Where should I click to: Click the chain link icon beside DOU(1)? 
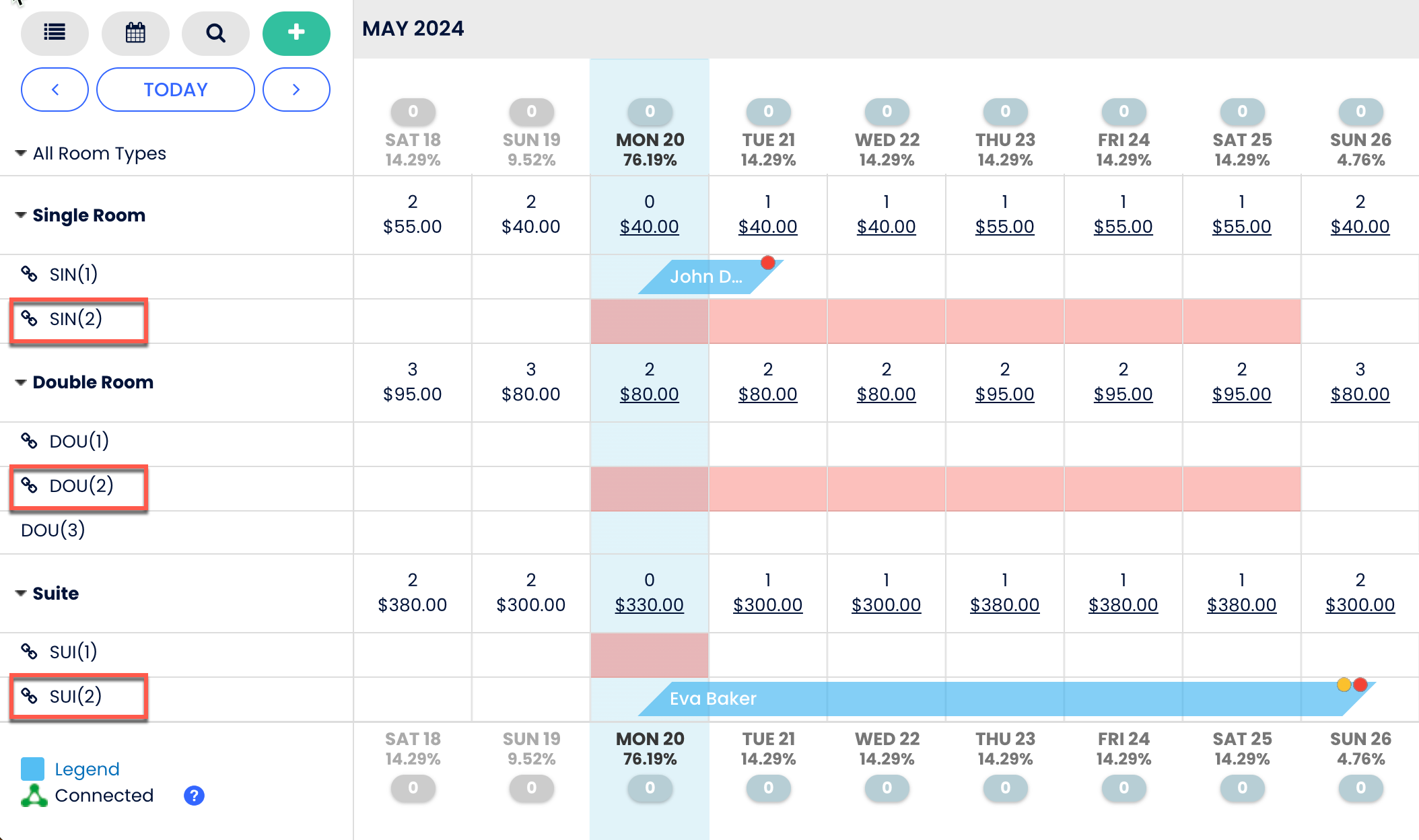point(30,442)
